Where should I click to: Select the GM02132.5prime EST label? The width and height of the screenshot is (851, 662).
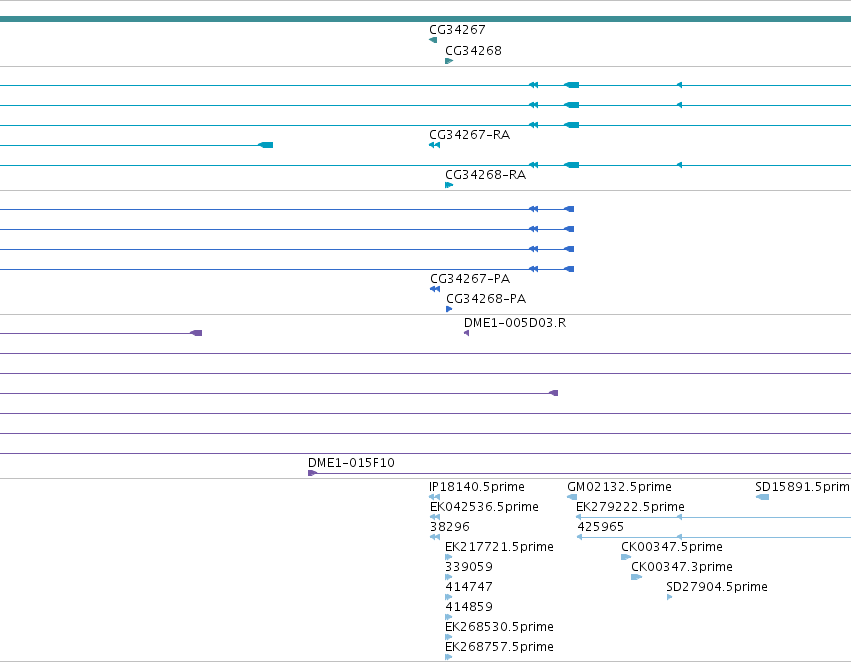(619, 487)
